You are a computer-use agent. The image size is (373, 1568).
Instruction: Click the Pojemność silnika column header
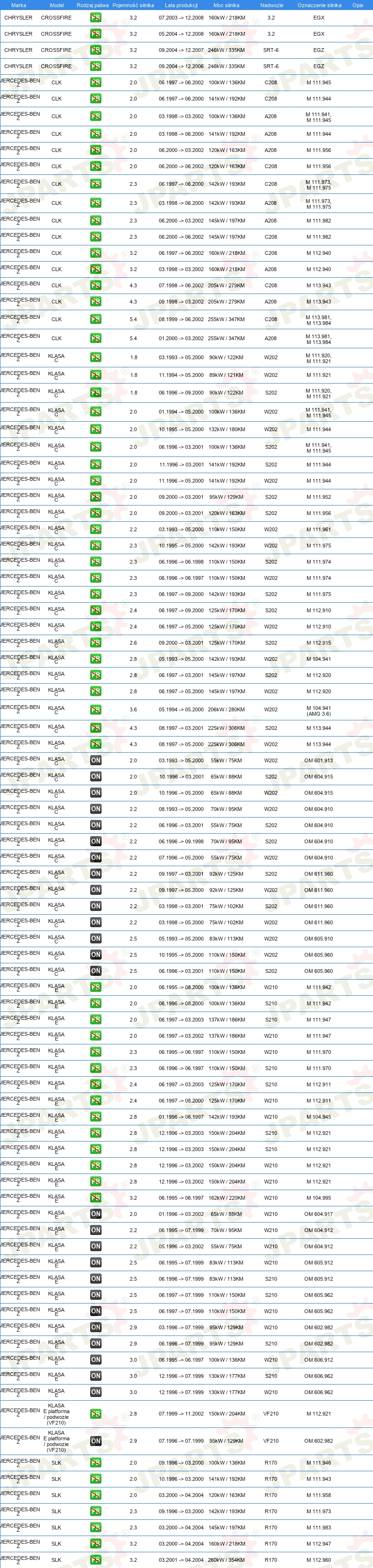(133, 5)
